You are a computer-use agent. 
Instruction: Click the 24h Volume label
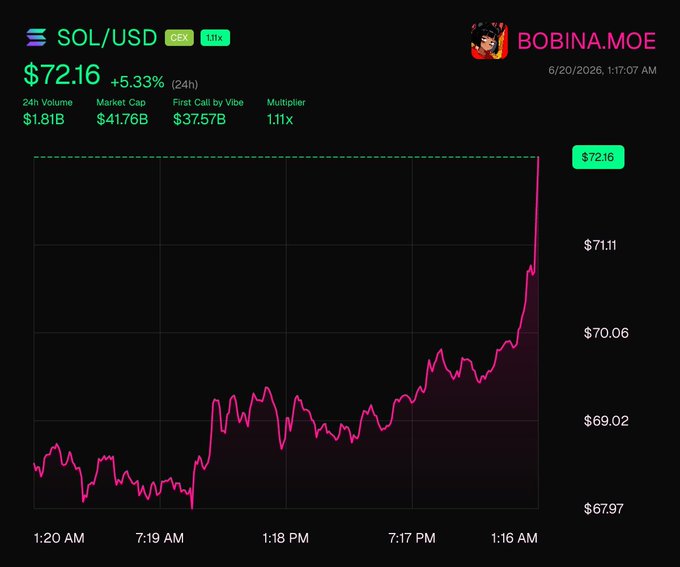[48, 102]
